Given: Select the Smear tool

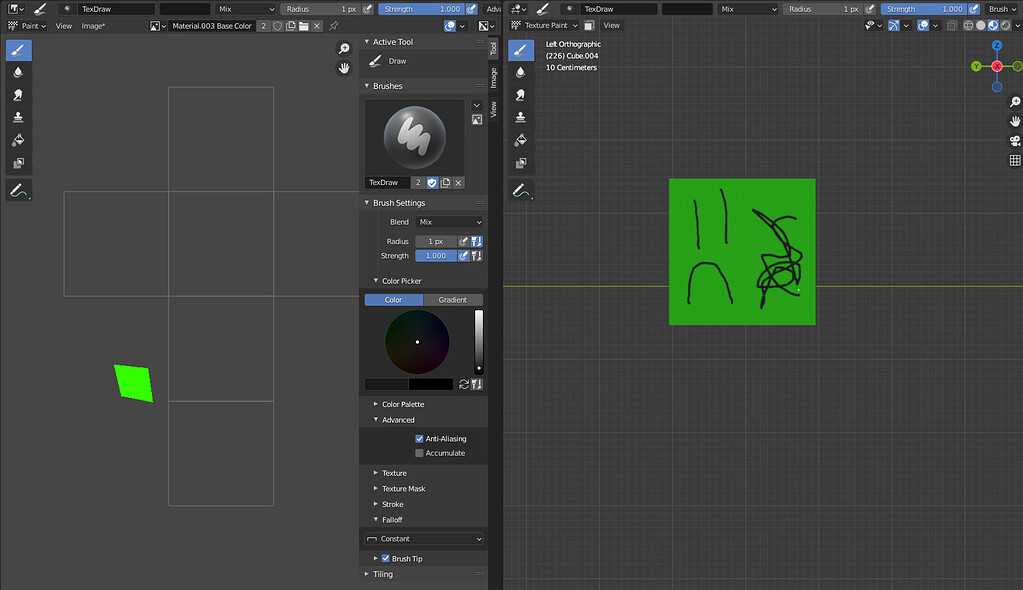Looking at the screenshot, I should 18,95.
